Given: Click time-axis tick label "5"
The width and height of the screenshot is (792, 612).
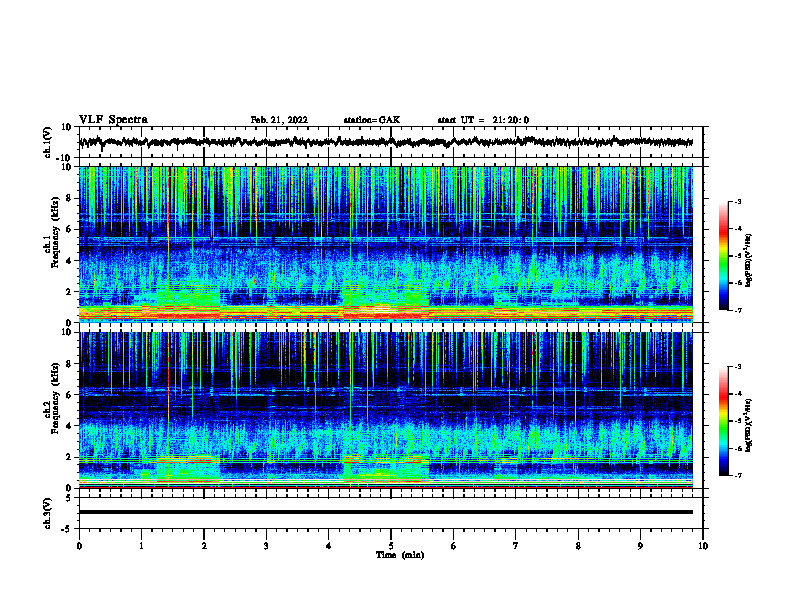Looking at the screenshot, I should click(391, 546).
